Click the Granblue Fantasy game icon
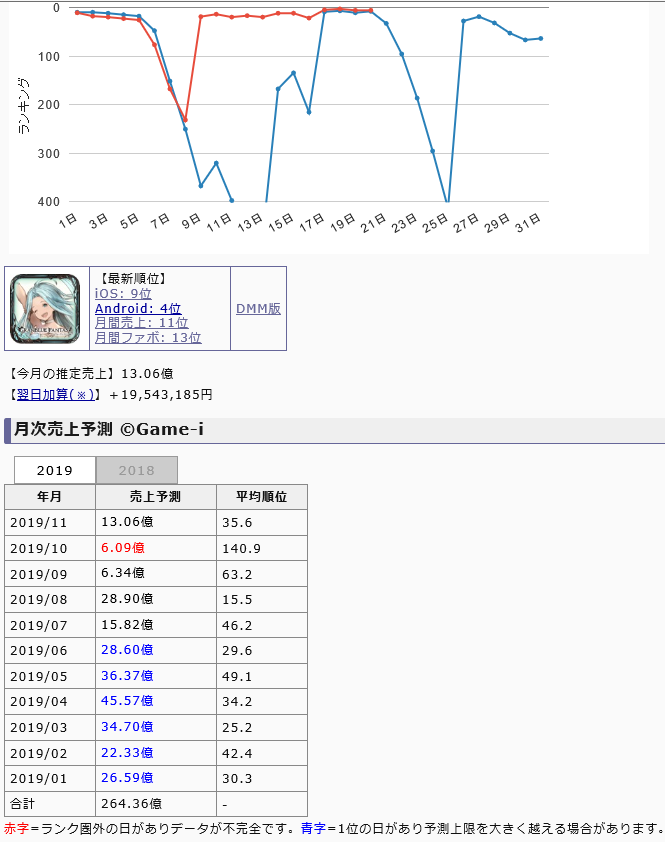The image size is (665, 842). 46,308
